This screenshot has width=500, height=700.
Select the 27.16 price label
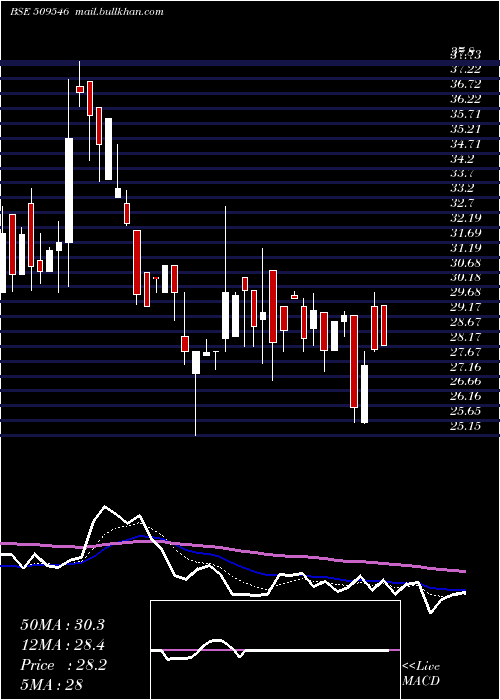click(x=466, y=367)
